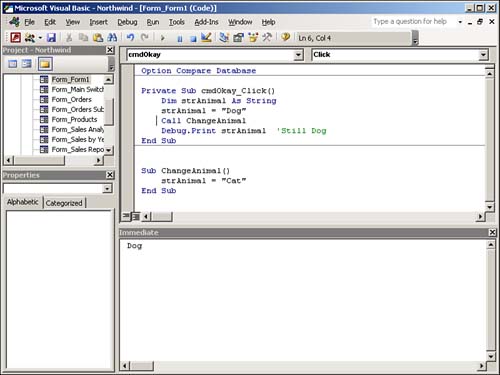Open the Properties object selector dropdown

[x=107, y=189]
